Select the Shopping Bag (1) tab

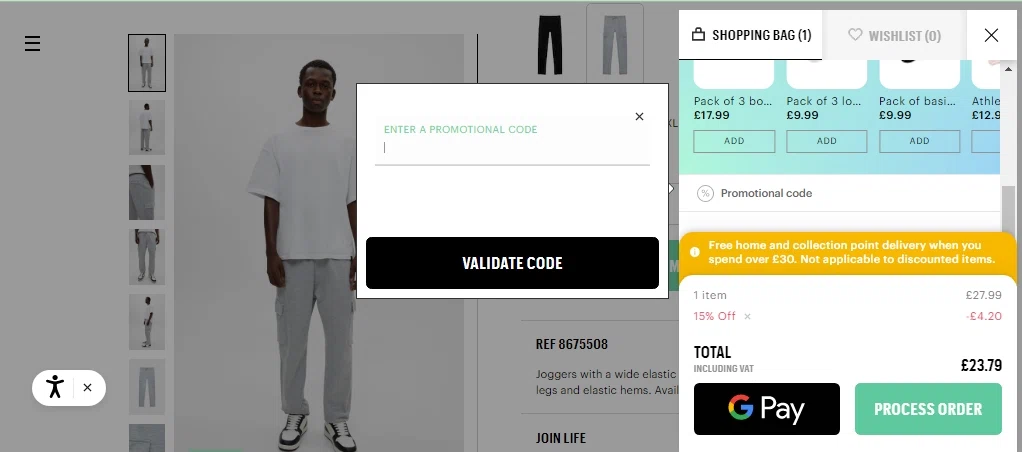(751, 35)
